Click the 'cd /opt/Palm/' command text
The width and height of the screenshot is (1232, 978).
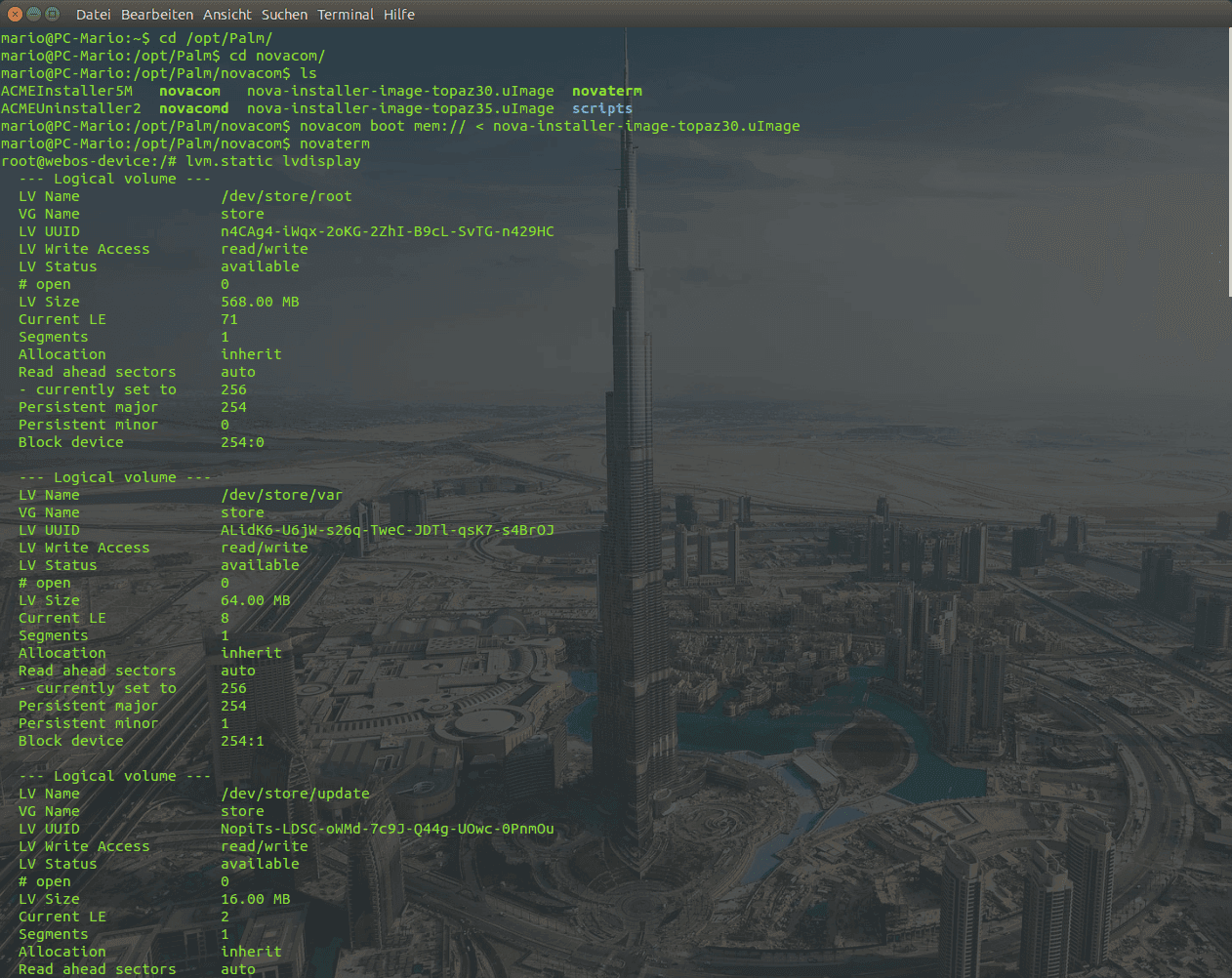pos(216,38)
